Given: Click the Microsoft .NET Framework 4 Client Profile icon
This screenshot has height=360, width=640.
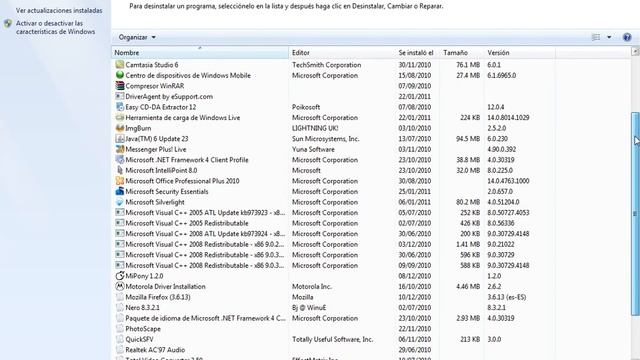Looking at the screenshot, I should 120,160.
